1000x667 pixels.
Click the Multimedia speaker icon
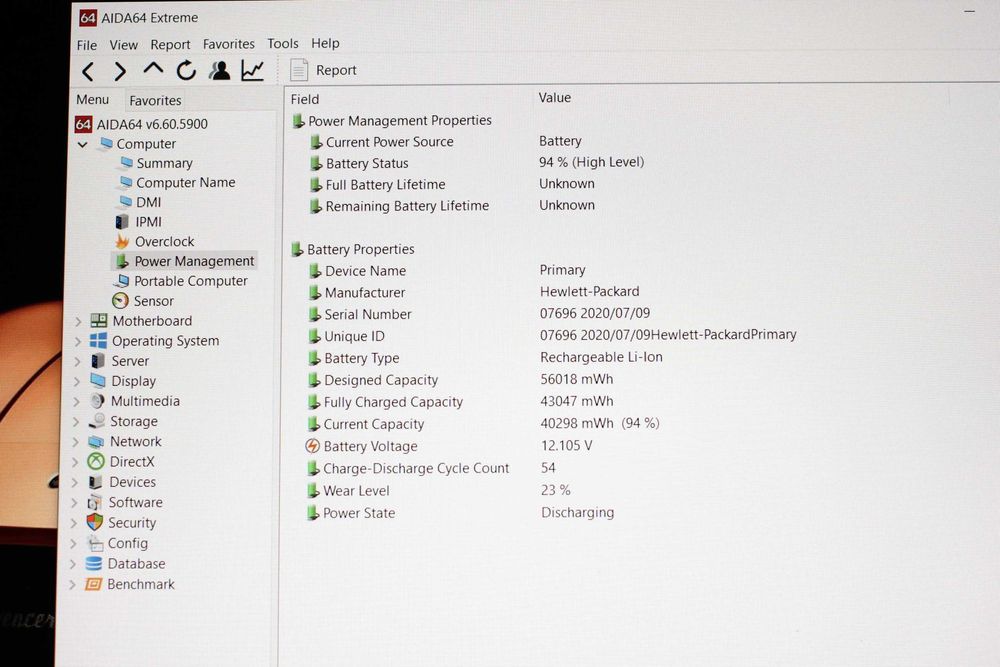[x=98, y=401]
